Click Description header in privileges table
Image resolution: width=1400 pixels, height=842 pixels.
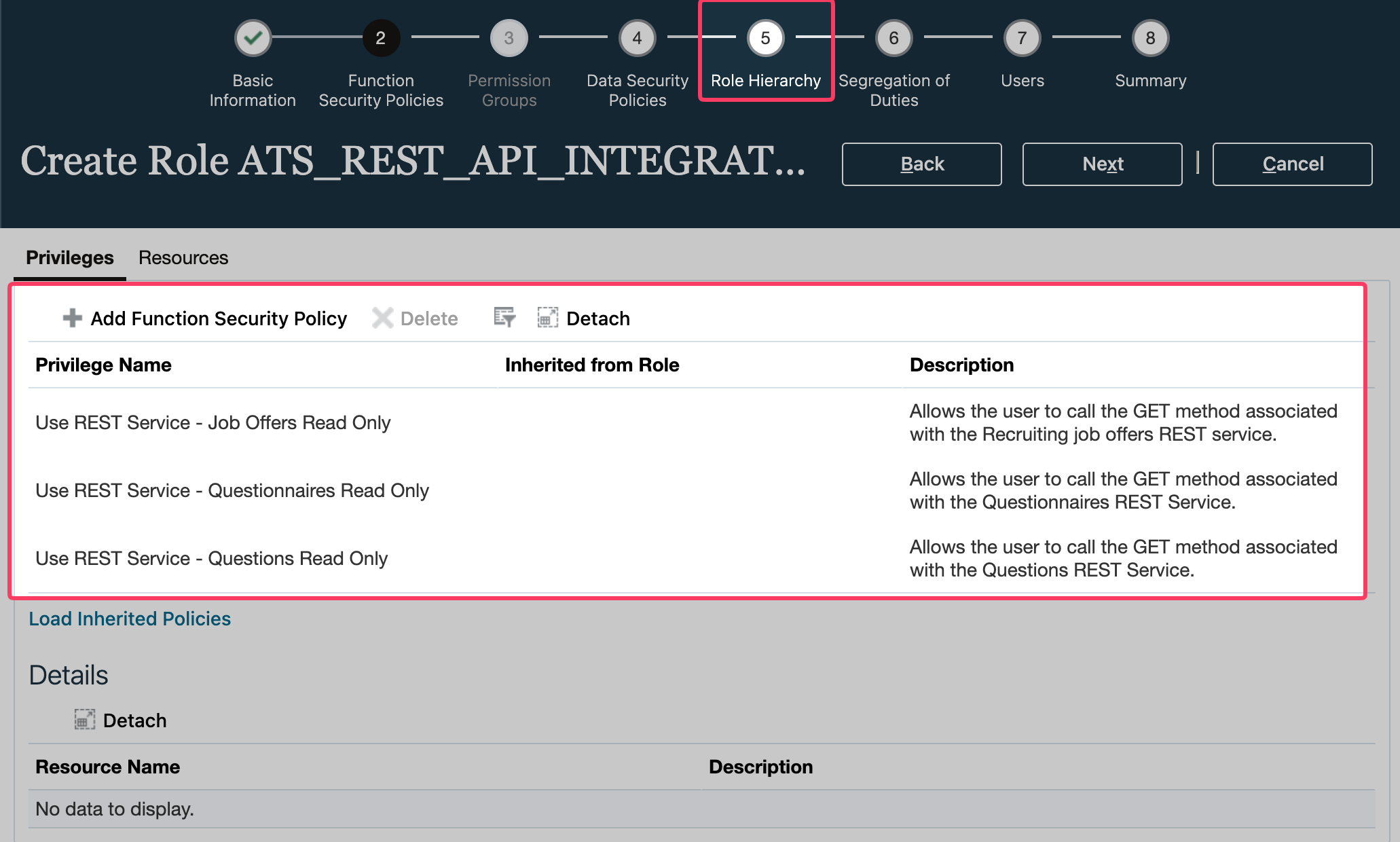click(x=961, y=365)
